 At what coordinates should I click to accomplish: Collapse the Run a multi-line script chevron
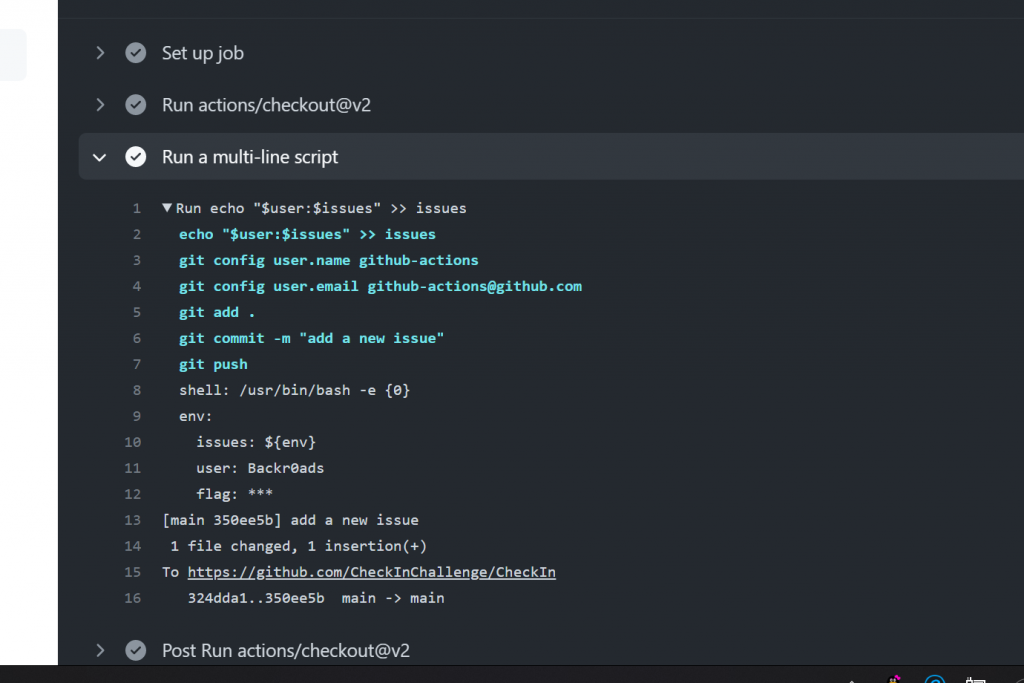100,157
